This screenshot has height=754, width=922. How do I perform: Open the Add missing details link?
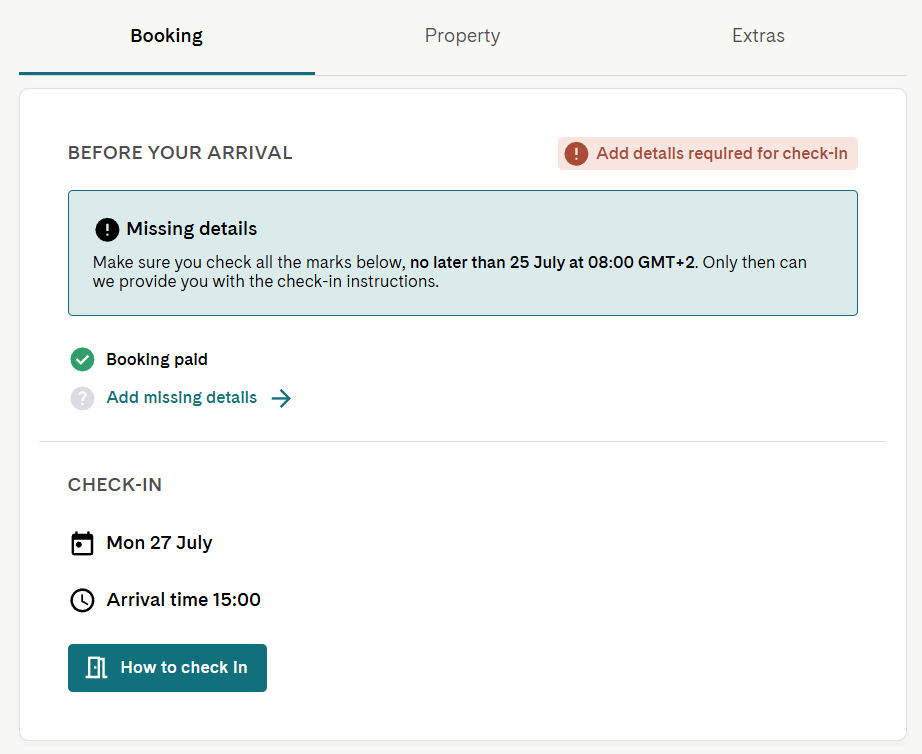point(181,398)
